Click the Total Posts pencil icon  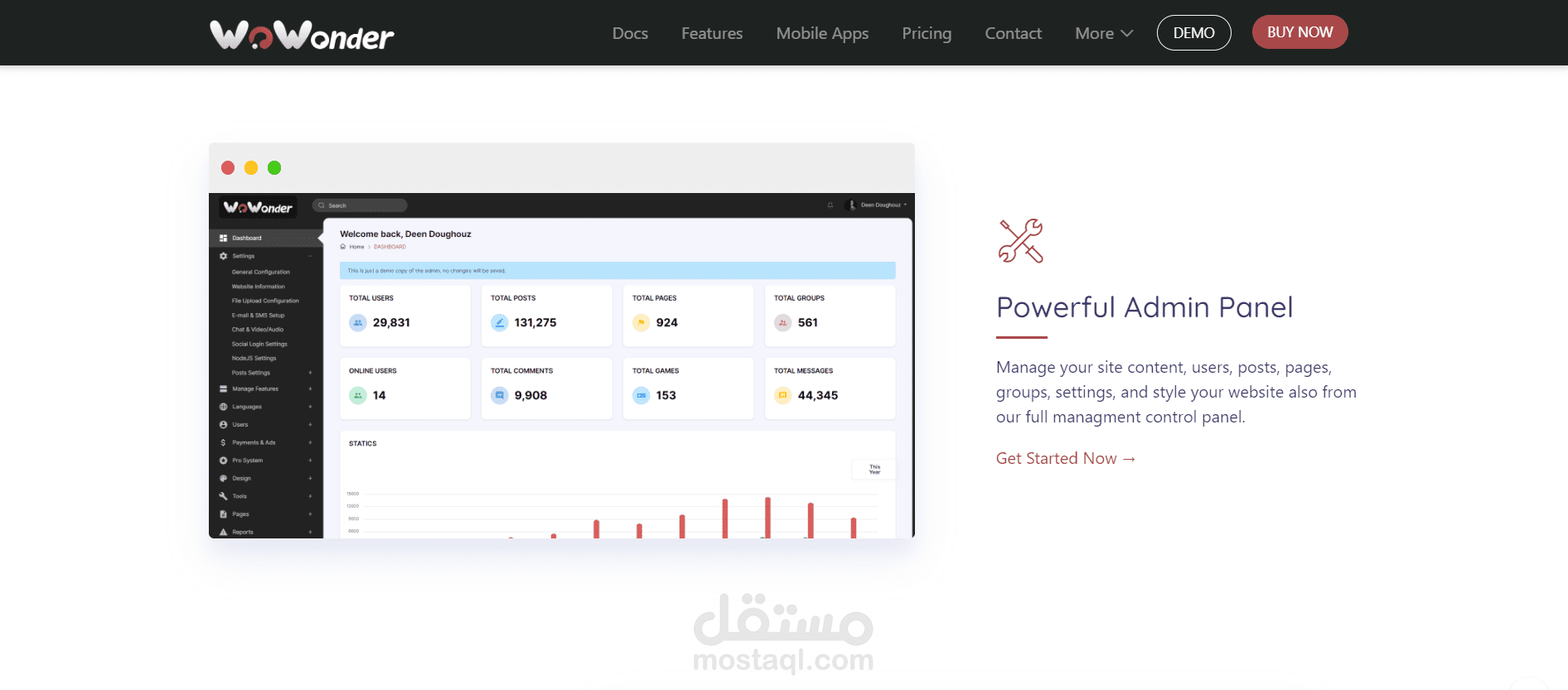[x=500, y=323]
